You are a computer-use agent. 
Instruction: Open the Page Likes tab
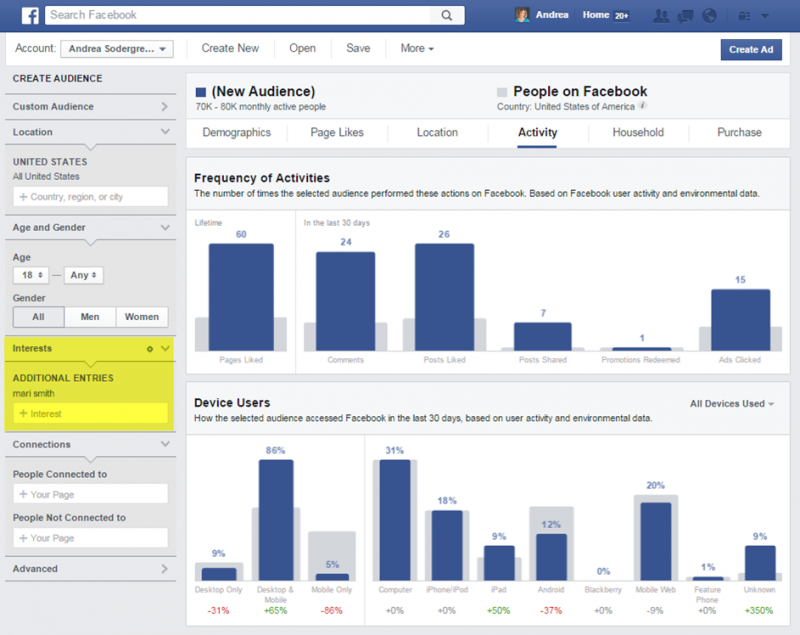pos(337,132)
